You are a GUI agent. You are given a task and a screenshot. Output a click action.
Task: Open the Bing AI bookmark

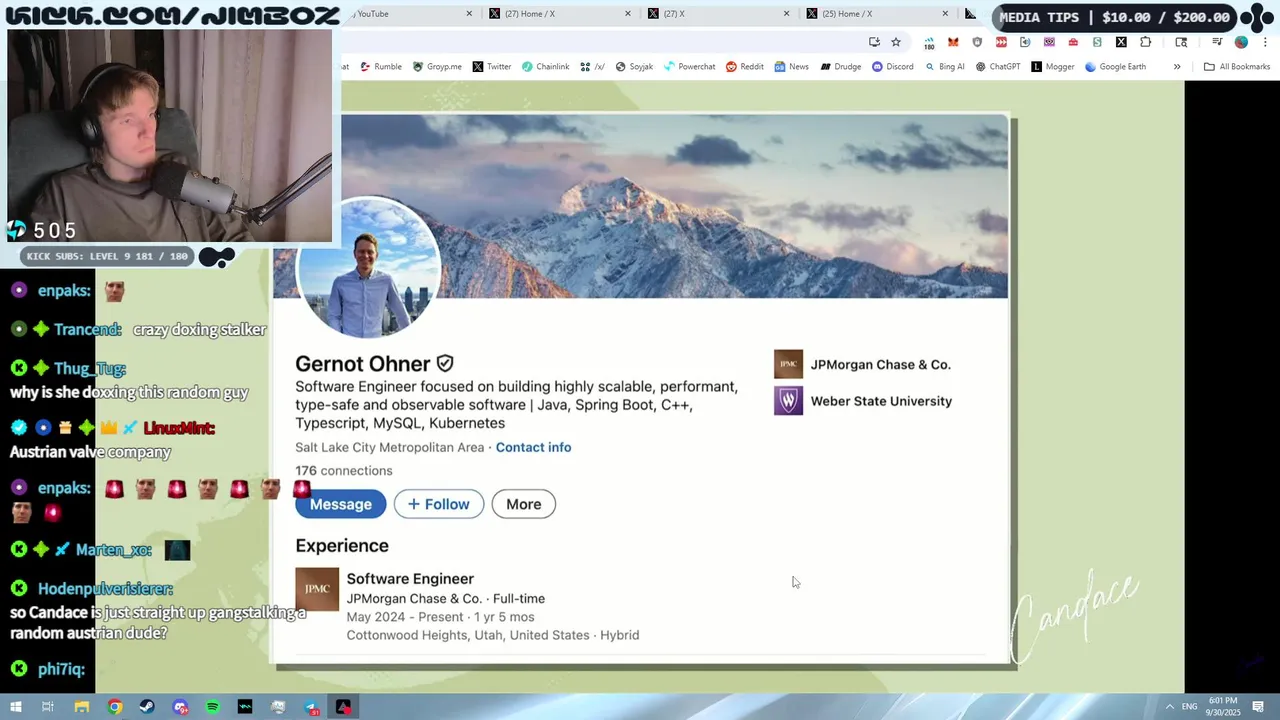(x=945, y=67)
